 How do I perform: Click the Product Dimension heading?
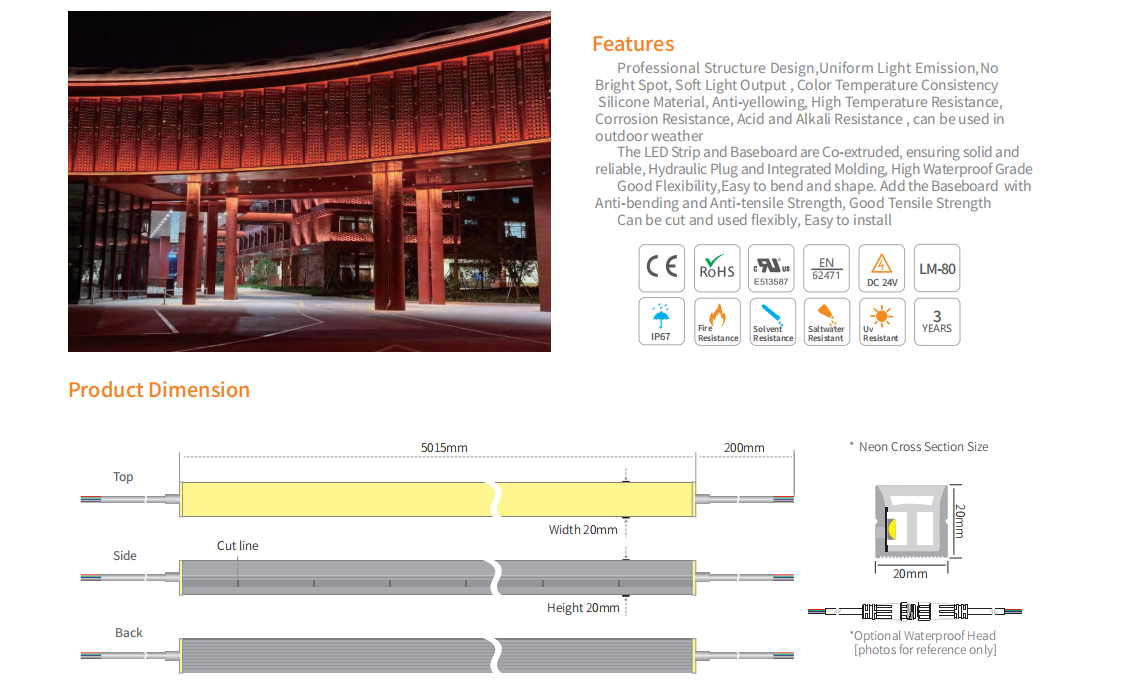[159, 390]
